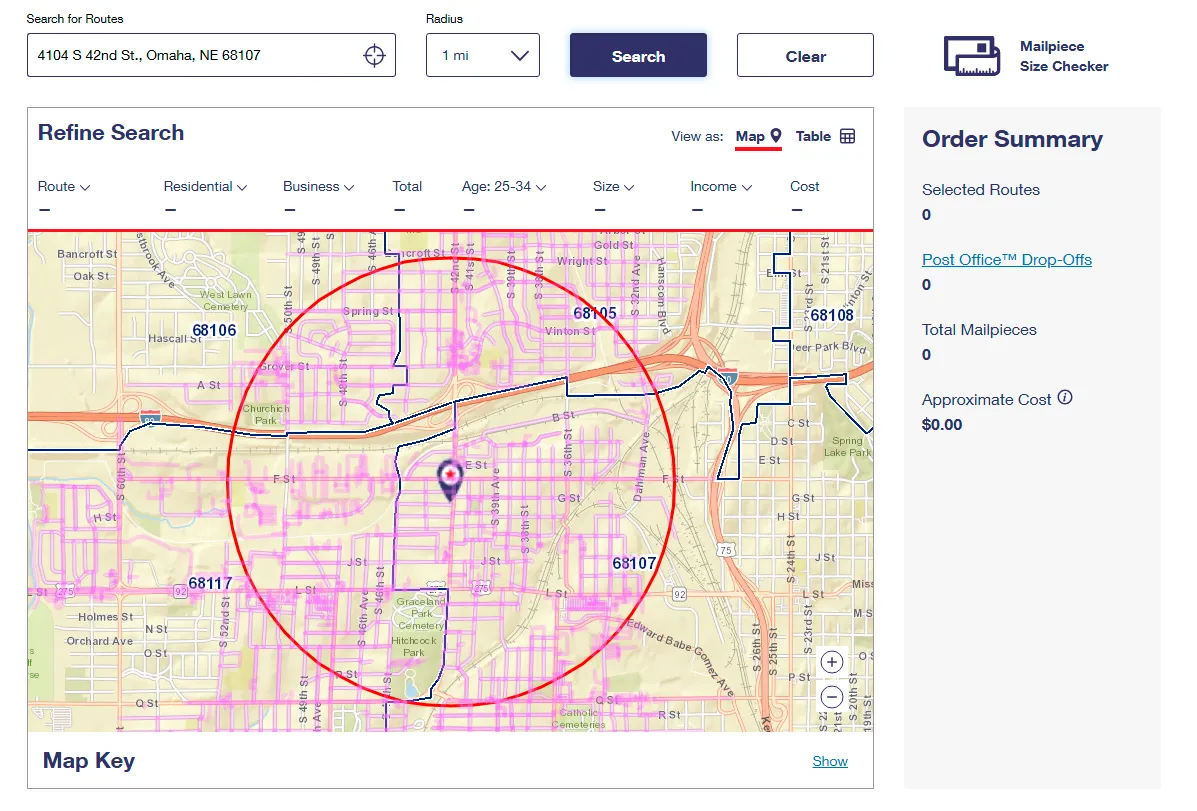The image size is (1197, 811).
Task: Show the Map Key
Action: pos(830,761)
